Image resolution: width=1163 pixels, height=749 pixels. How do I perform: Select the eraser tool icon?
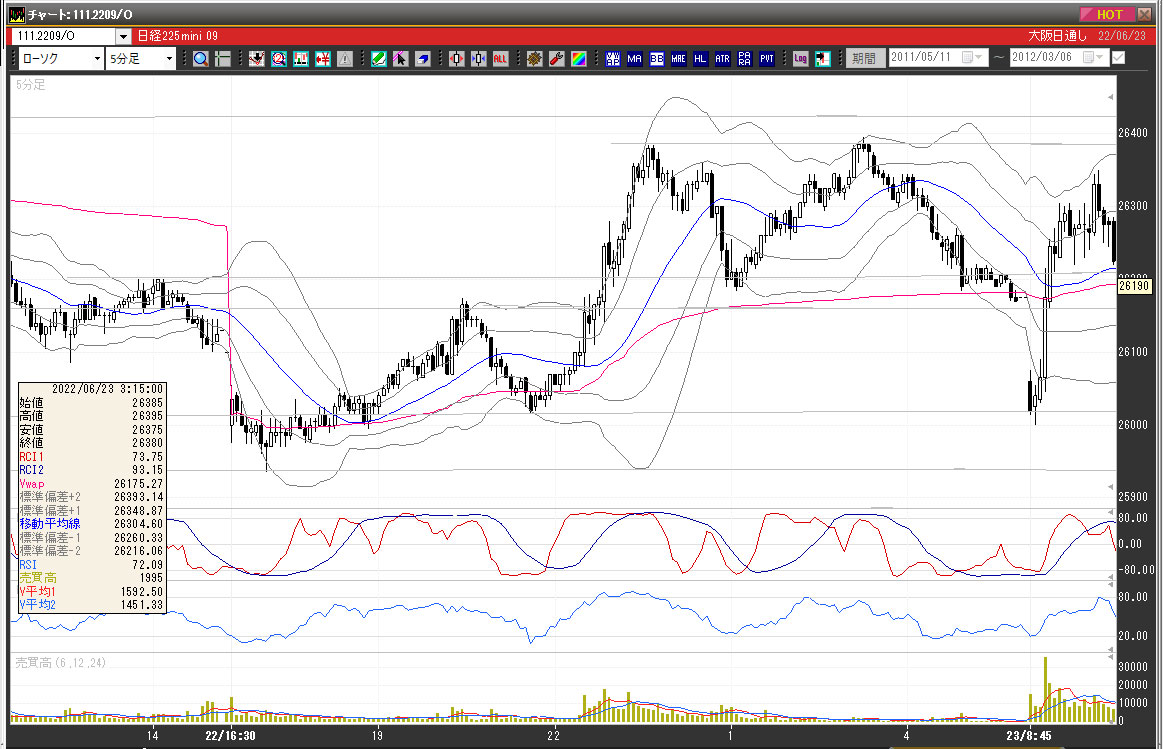pos(423,59)
